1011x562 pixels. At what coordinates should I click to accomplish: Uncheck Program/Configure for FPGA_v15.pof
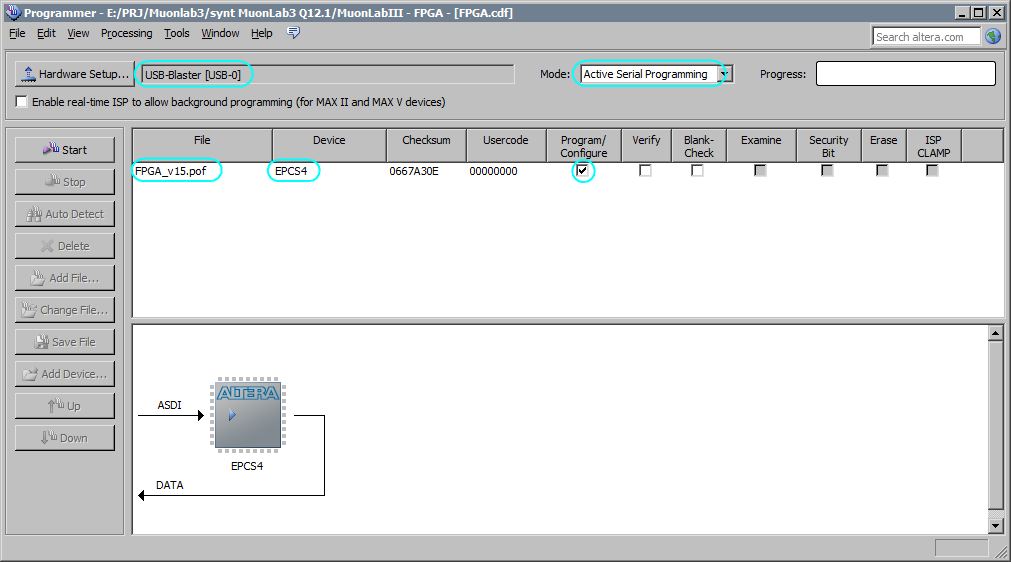pos(583,171)
